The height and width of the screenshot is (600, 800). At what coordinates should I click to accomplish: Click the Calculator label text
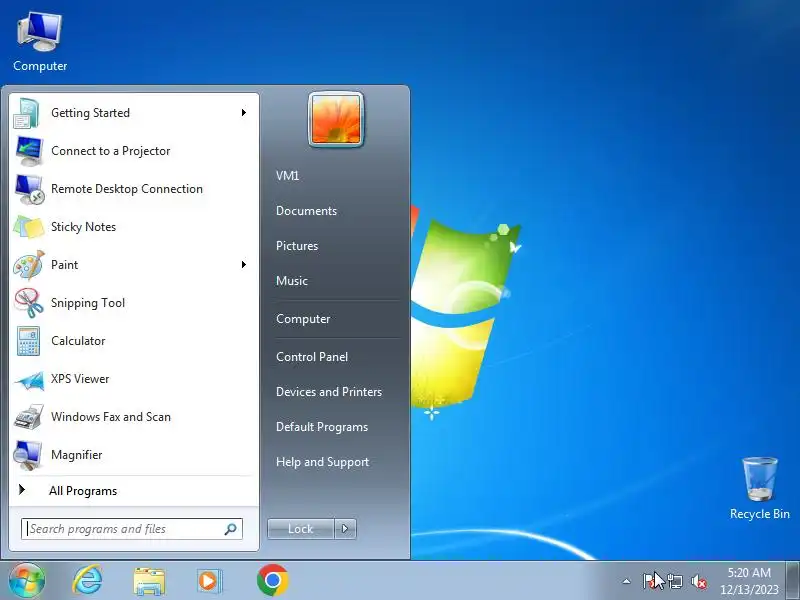tap(78, 341)
